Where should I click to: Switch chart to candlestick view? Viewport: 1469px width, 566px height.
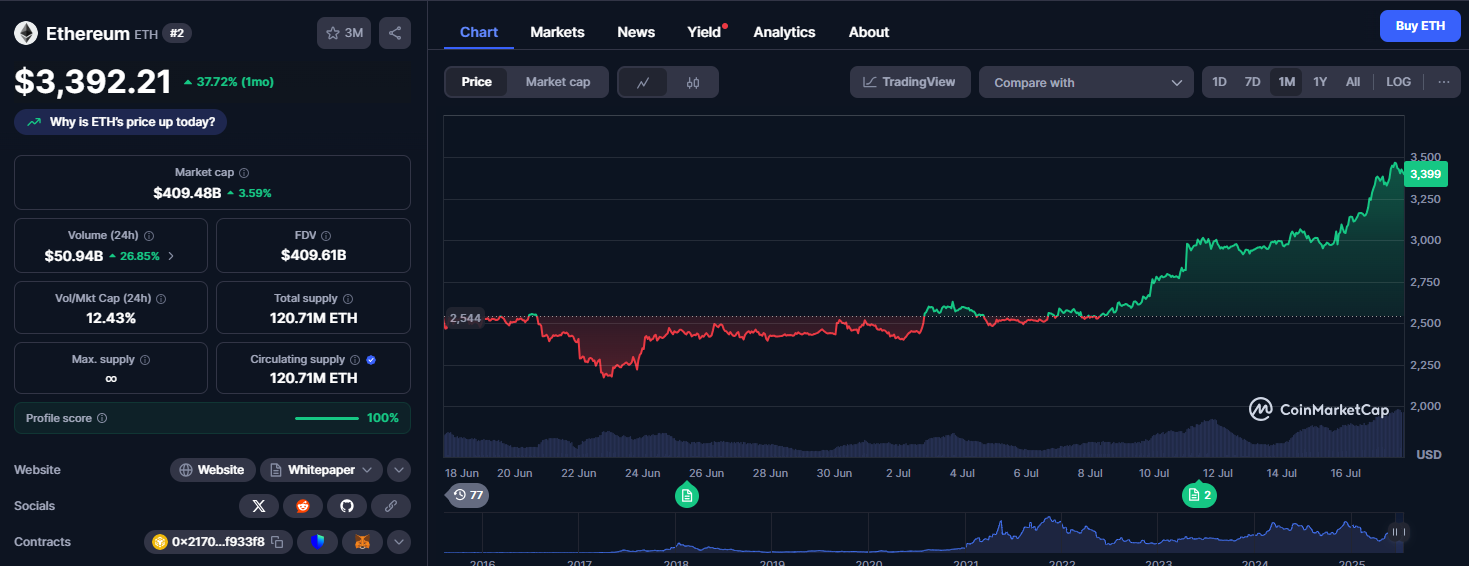693,82
